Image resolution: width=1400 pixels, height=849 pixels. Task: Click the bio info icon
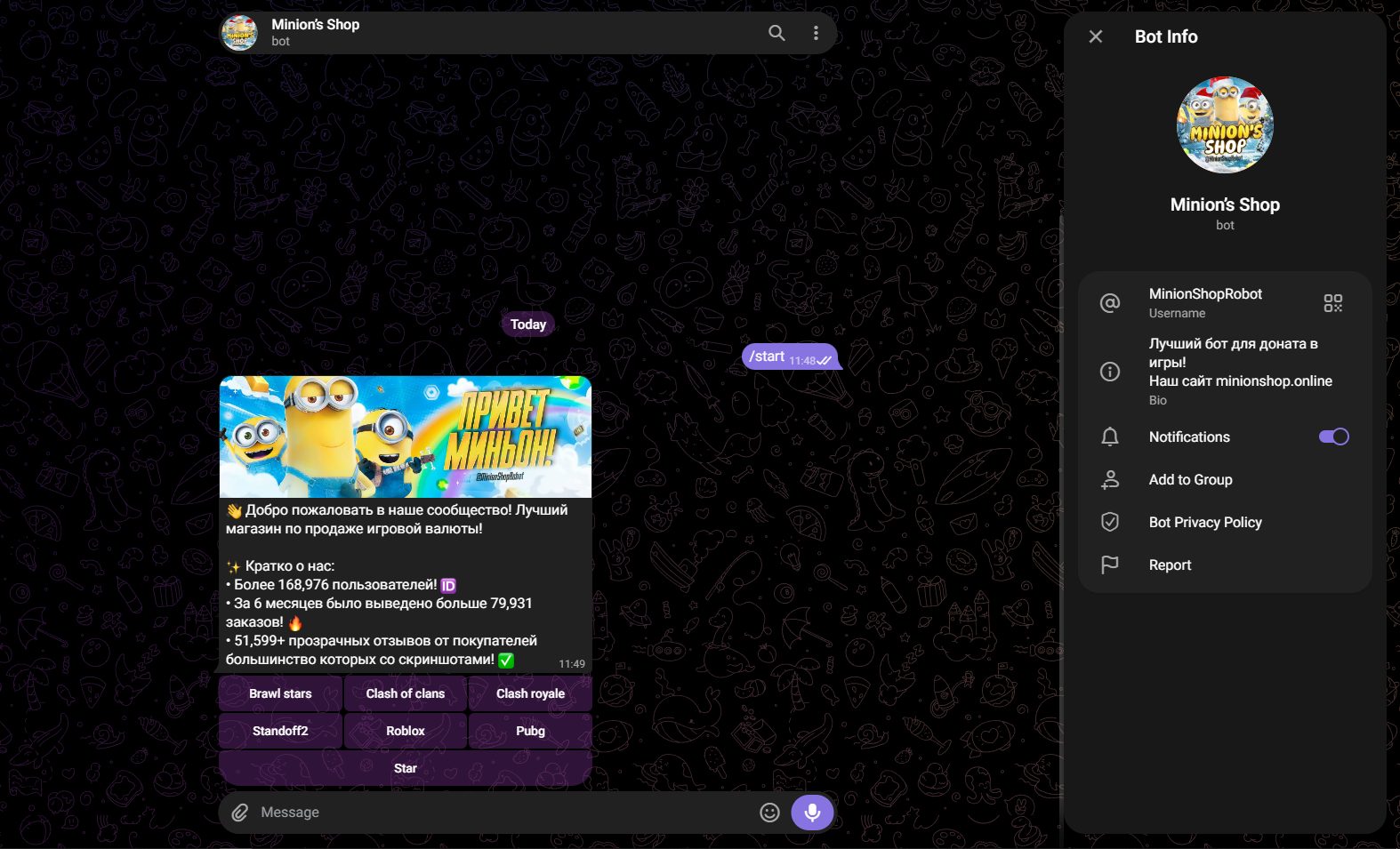pos(1110,372)
